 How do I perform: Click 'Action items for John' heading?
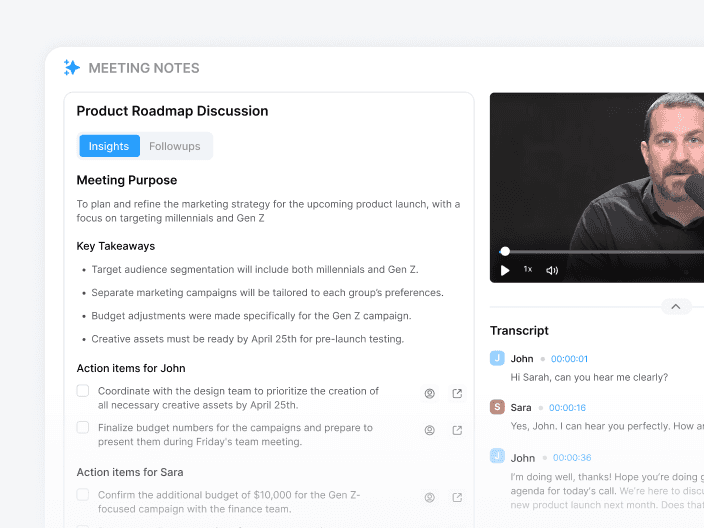click(131, 368)
